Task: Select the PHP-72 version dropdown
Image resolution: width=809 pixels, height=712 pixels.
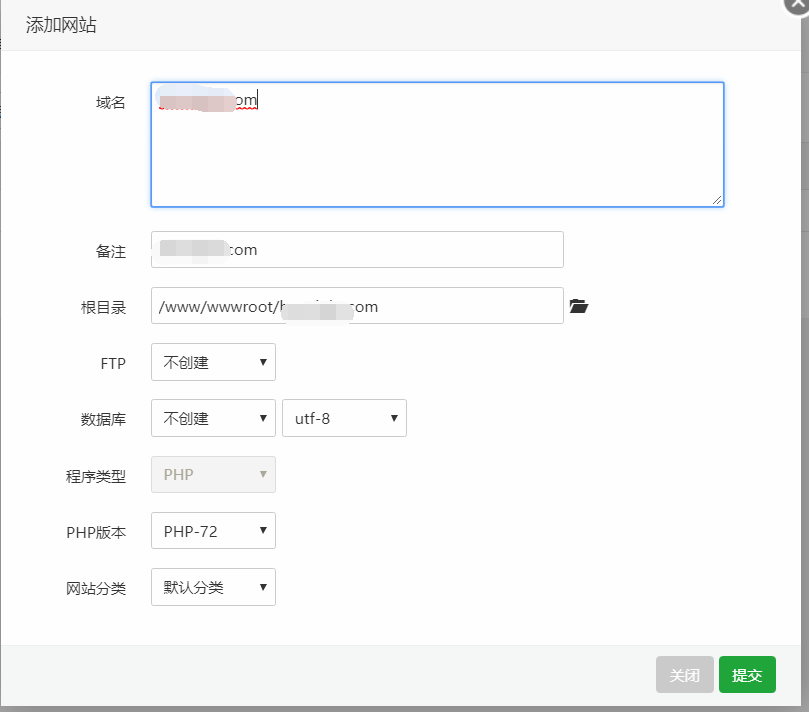Action: click(213, 531)
